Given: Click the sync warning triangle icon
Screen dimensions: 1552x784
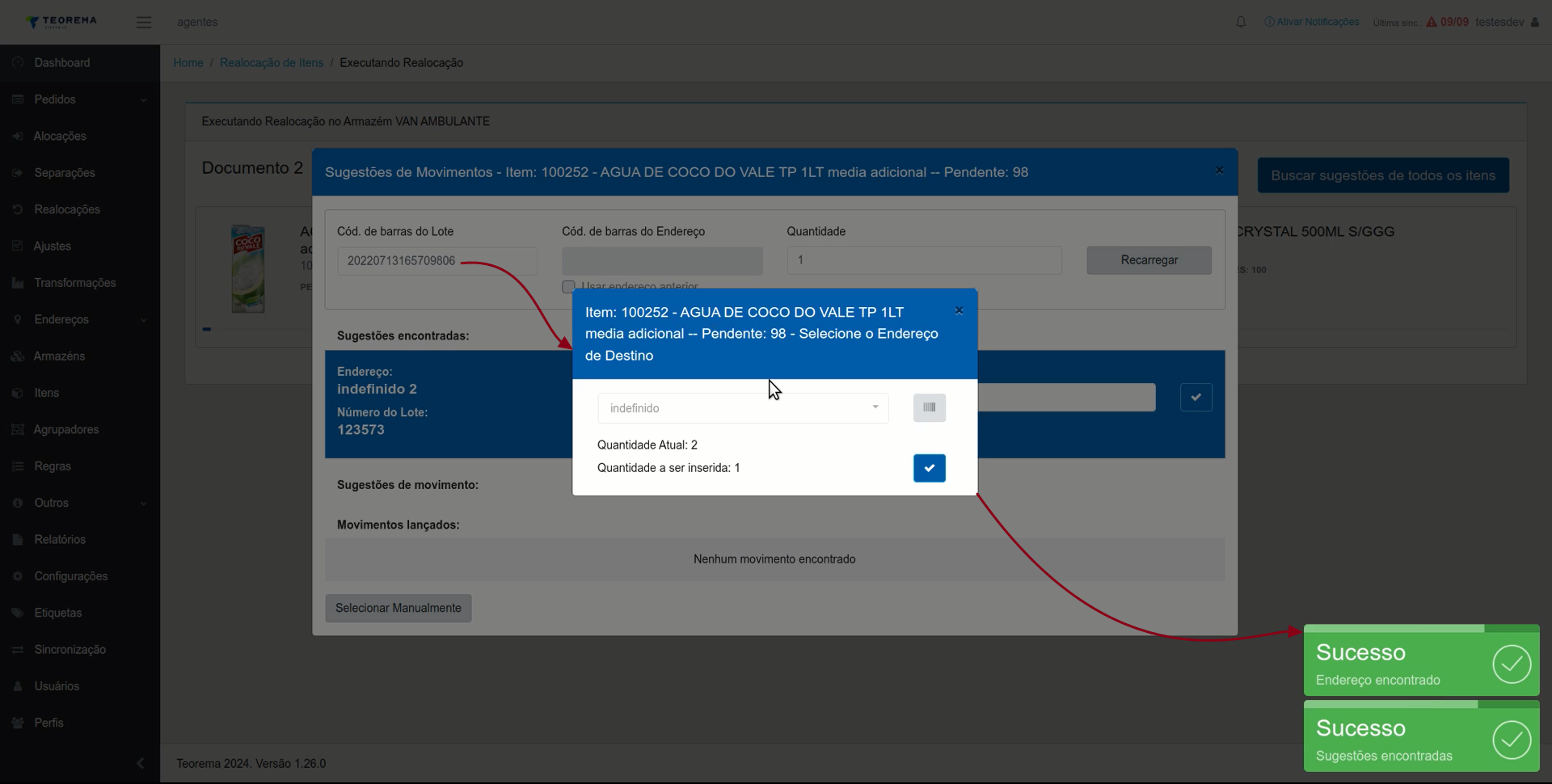Looking at the screenshot, I should [1432, 22].
